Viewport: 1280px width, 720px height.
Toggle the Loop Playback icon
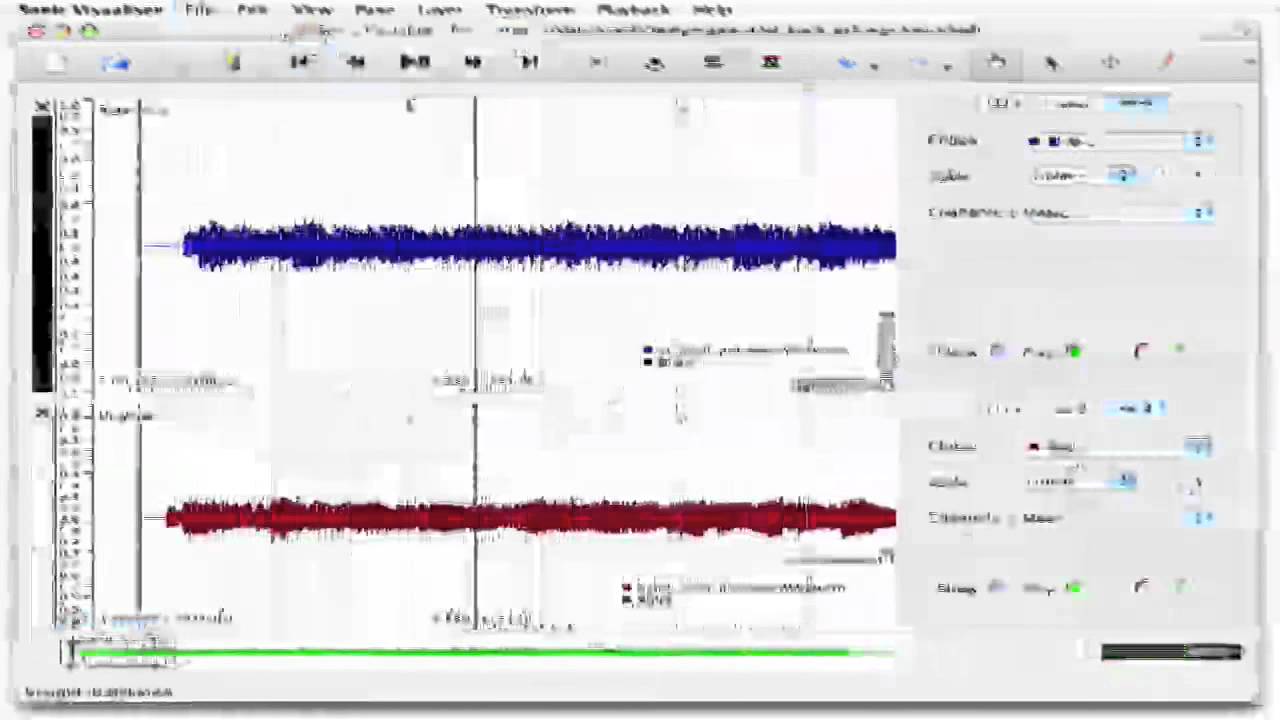click(655, 62)
